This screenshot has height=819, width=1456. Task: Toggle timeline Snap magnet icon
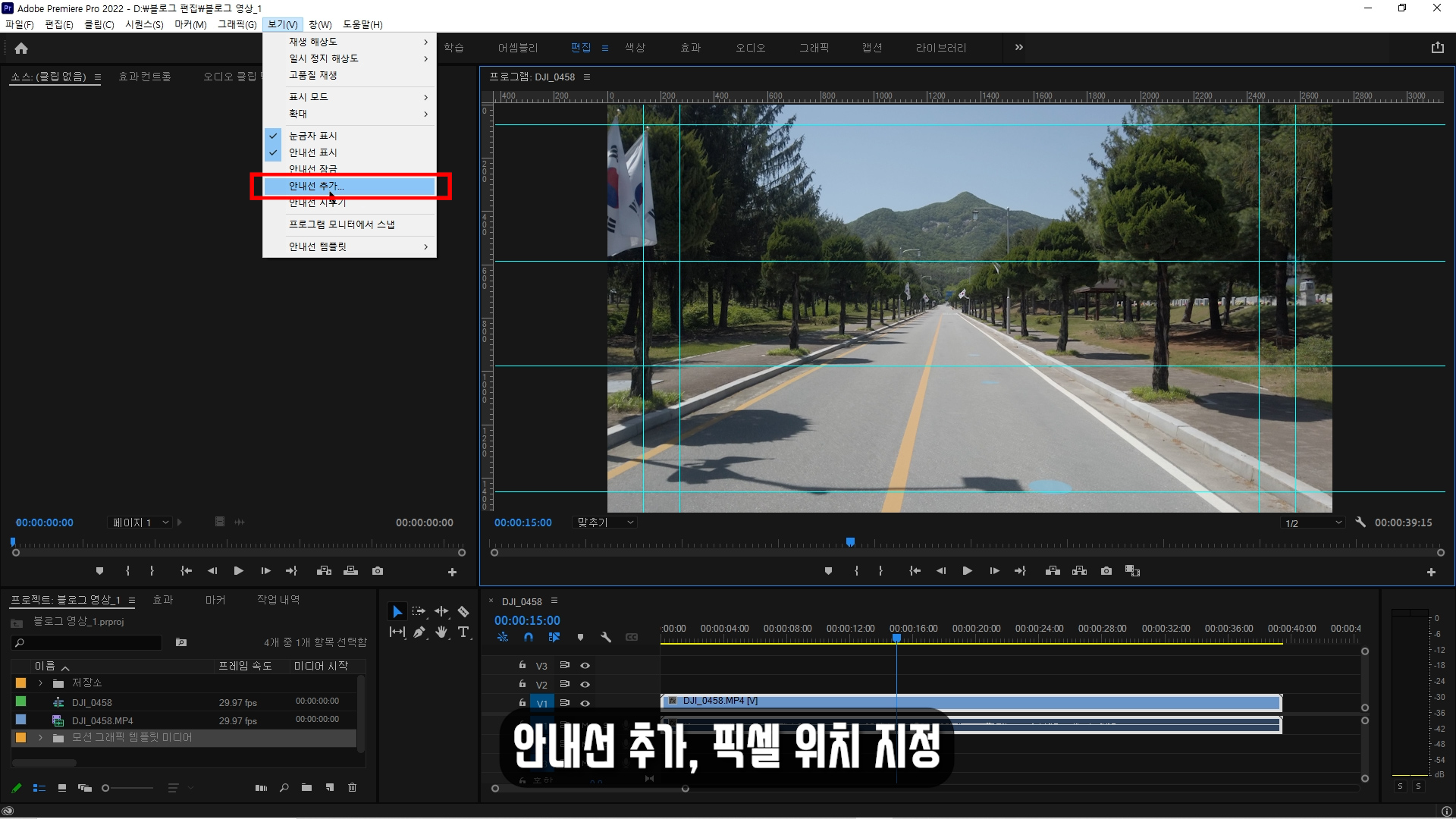[x=529, y=638]
